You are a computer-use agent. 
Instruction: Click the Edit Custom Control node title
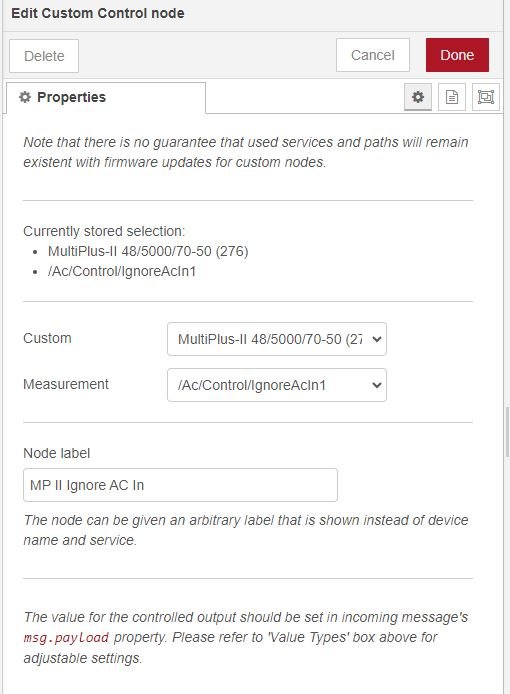point(97,13)
